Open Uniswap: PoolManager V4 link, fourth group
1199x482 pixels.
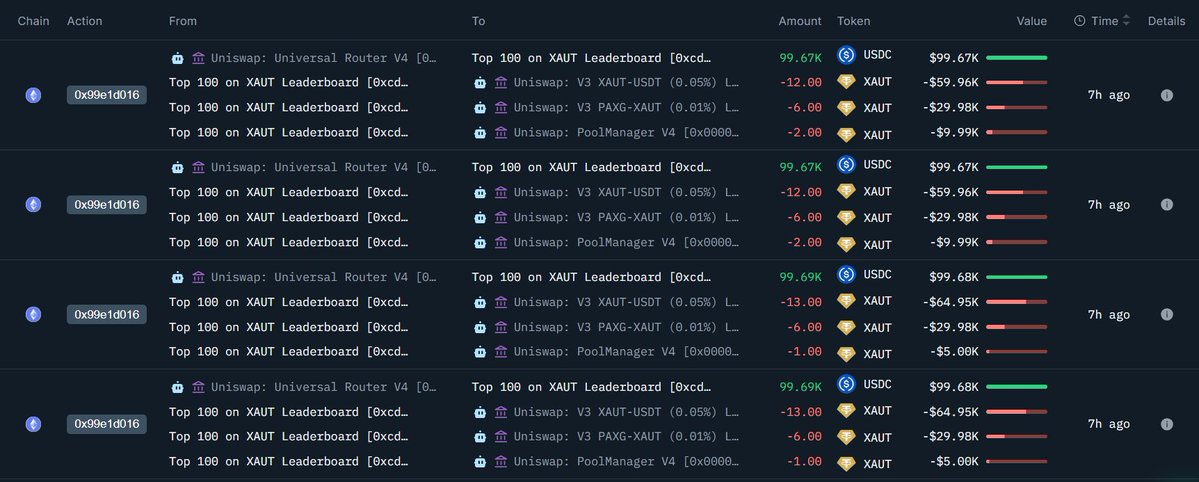click(626, 462)
